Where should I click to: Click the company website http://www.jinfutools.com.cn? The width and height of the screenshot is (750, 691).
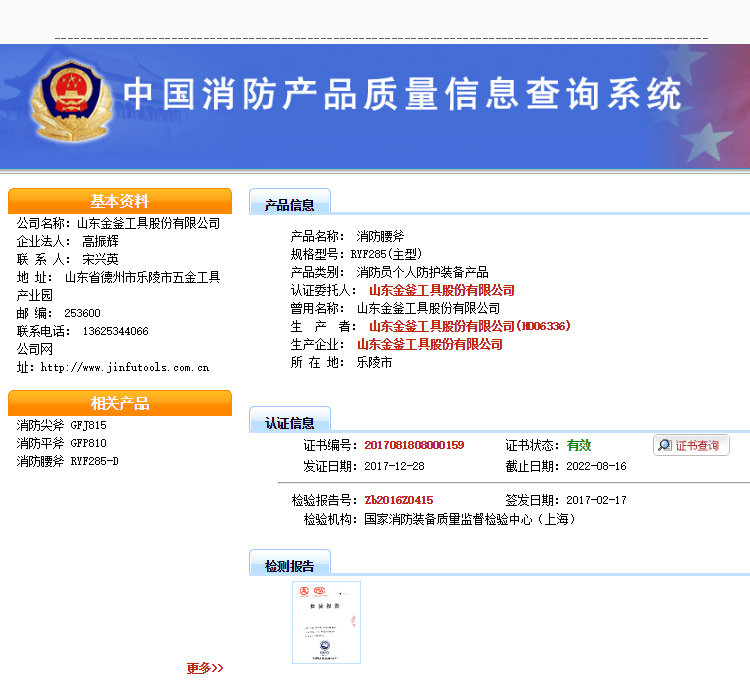coord(125,367)
